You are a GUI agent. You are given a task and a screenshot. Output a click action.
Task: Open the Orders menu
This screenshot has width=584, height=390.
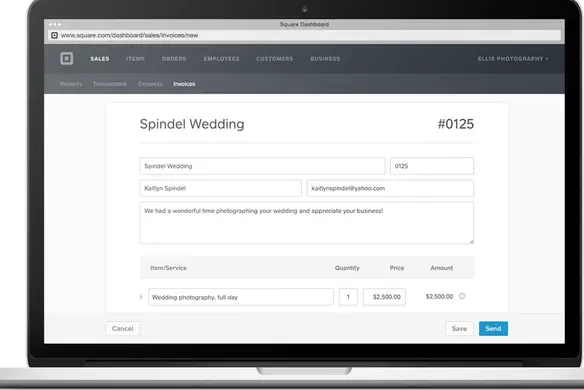[x=174, y=59]
